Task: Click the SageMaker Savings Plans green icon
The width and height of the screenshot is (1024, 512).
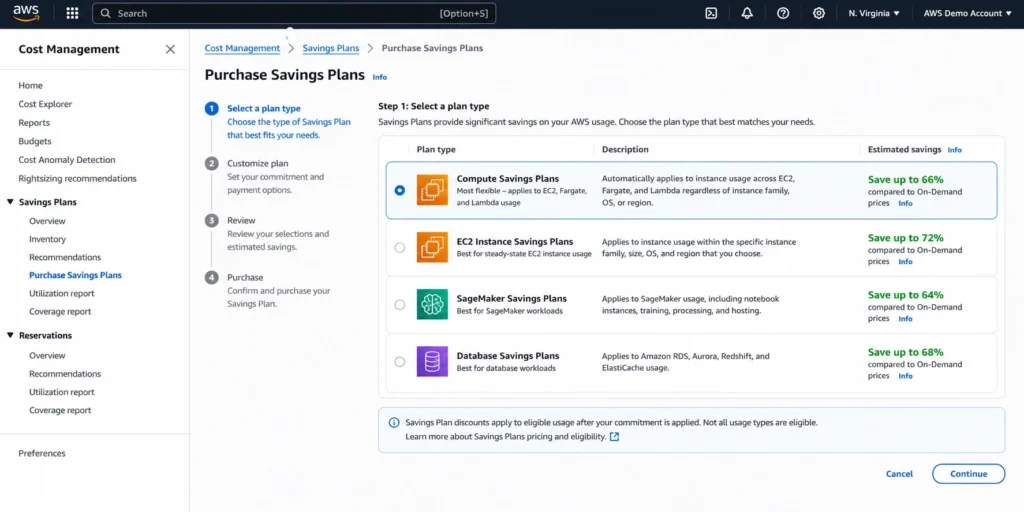Action: click(432, 304)
